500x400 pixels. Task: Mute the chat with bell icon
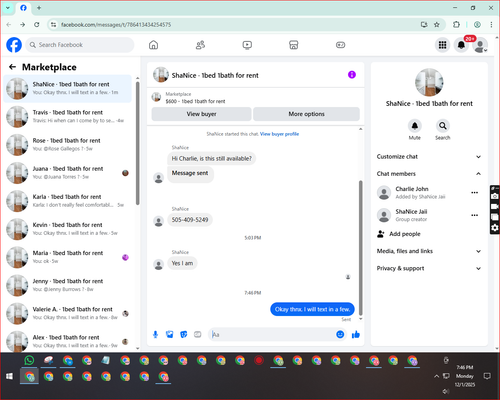tap(415, 126)
